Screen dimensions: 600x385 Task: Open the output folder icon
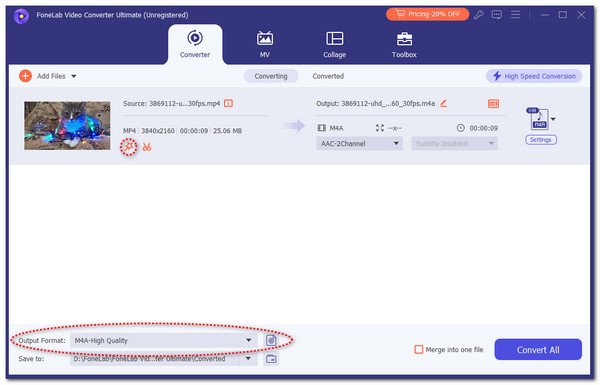271,359
